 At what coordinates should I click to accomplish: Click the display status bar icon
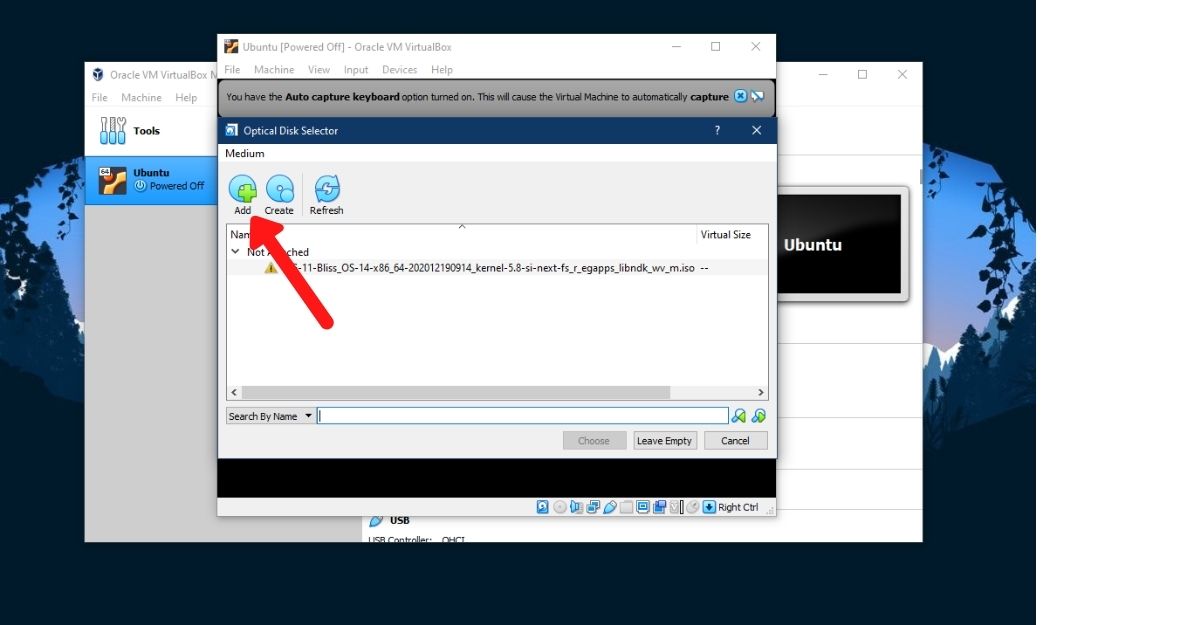click(643, 507)
